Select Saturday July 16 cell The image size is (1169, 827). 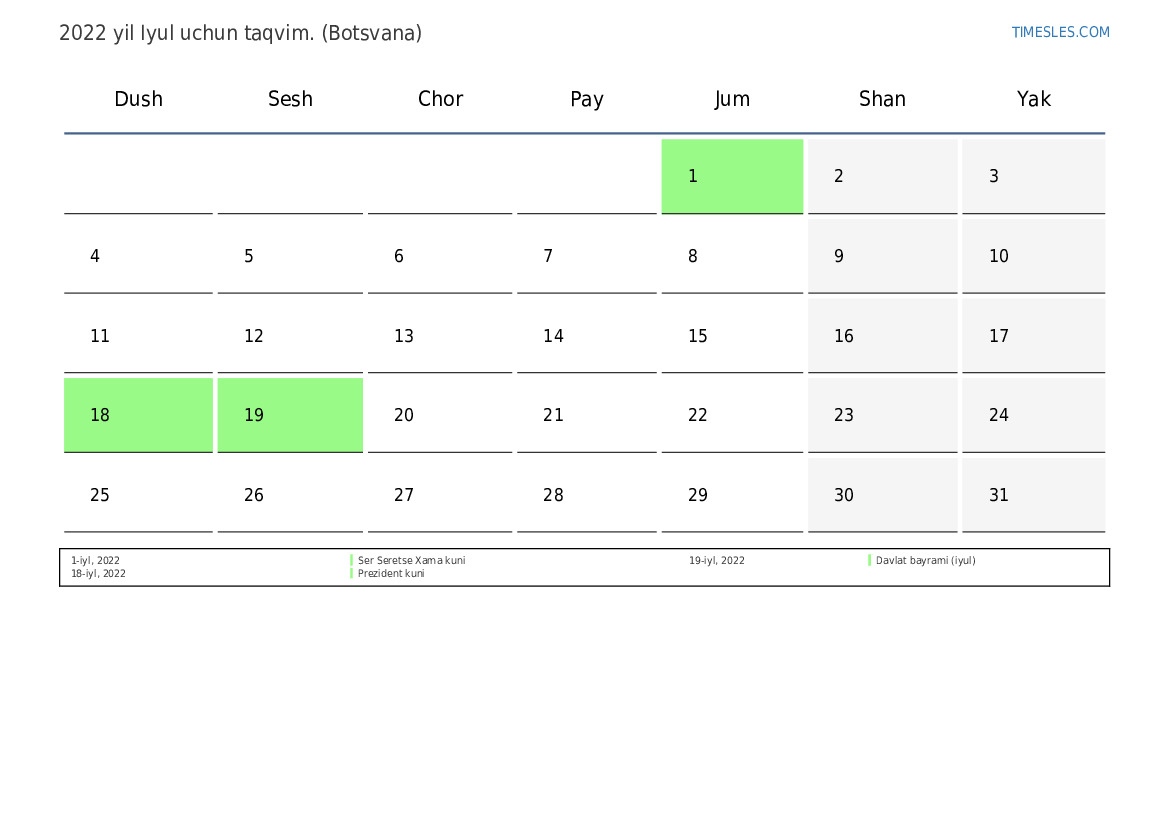click(x=882, y=336)
